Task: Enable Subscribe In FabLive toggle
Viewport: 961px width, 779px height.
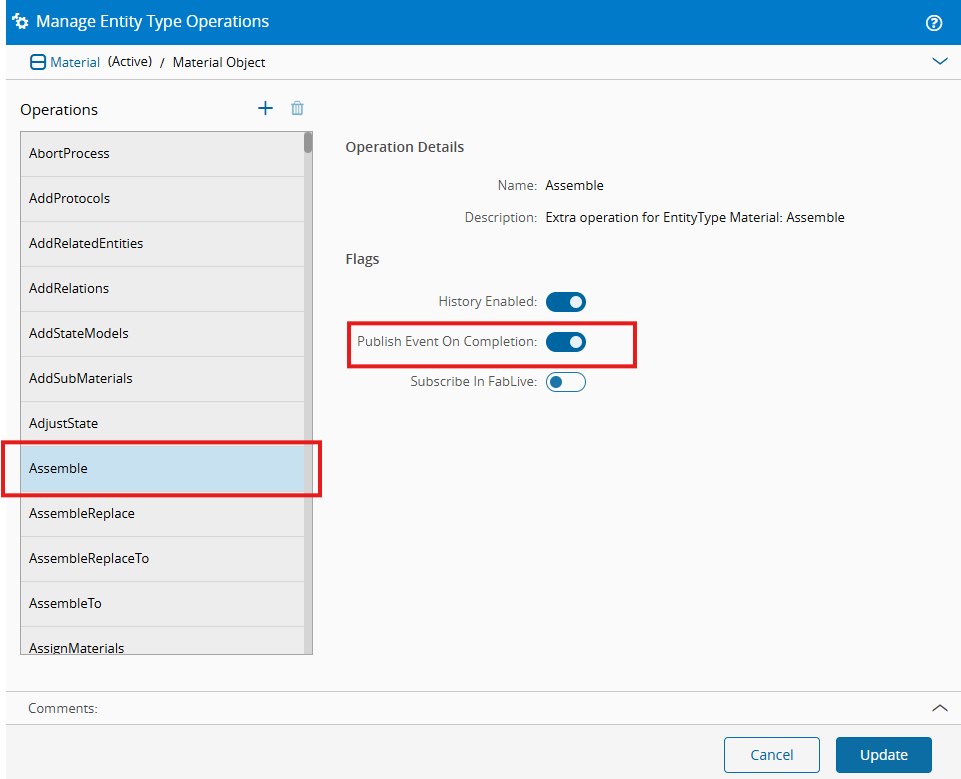Action: (x=565, y=381)
